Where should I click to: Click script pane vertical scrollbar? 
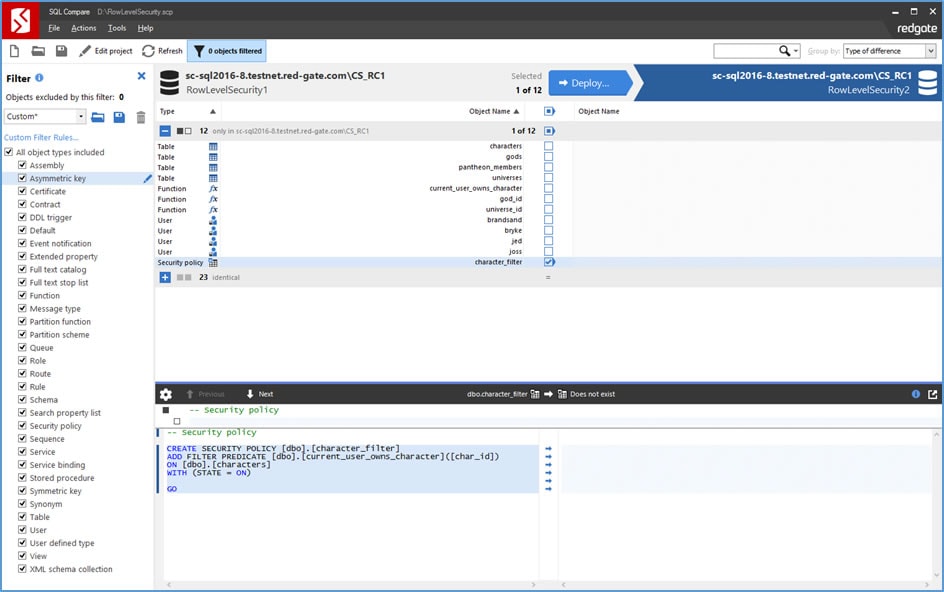coord(937,503)
